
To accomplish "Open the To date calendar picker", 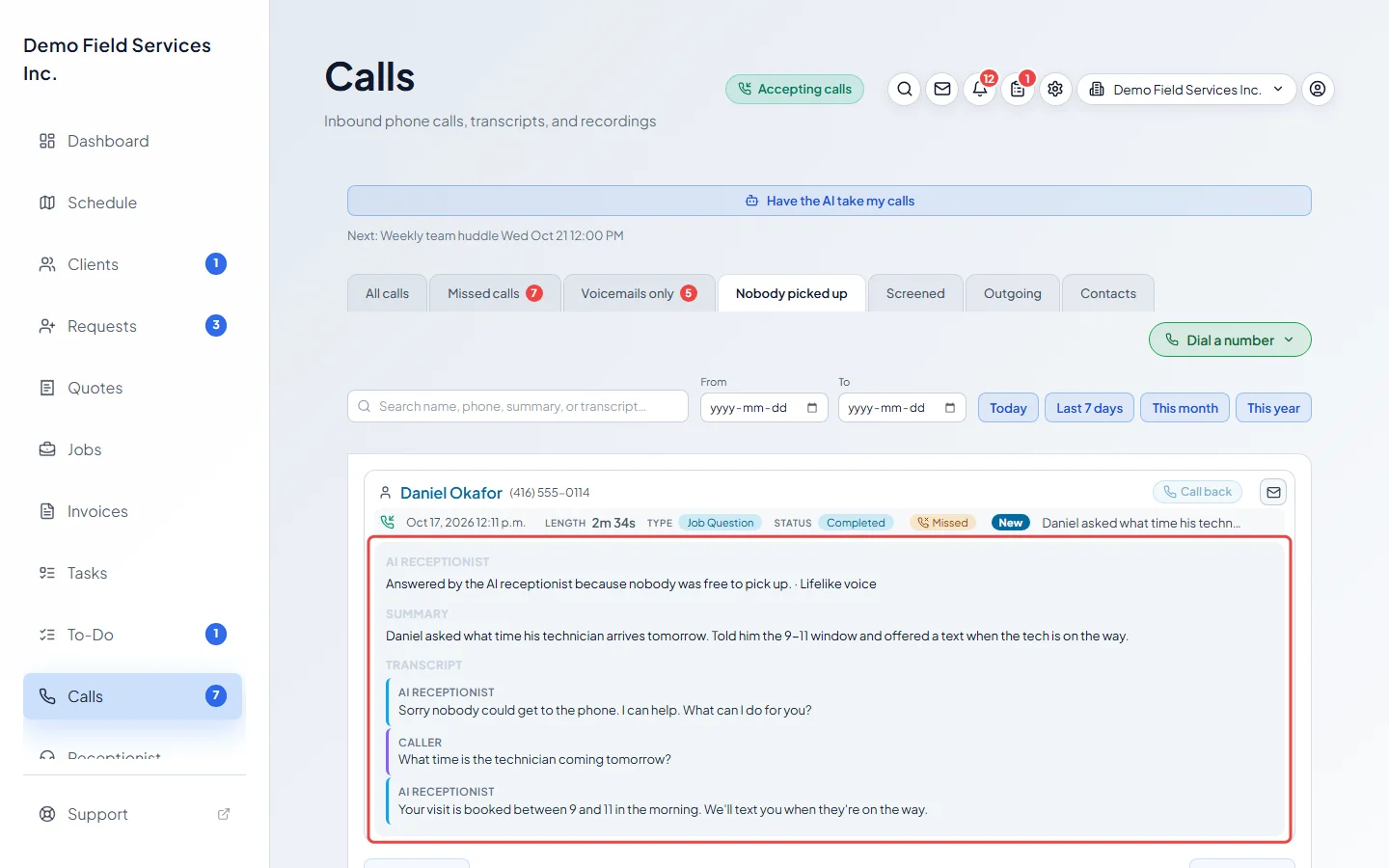I will (x=950, y=408).
